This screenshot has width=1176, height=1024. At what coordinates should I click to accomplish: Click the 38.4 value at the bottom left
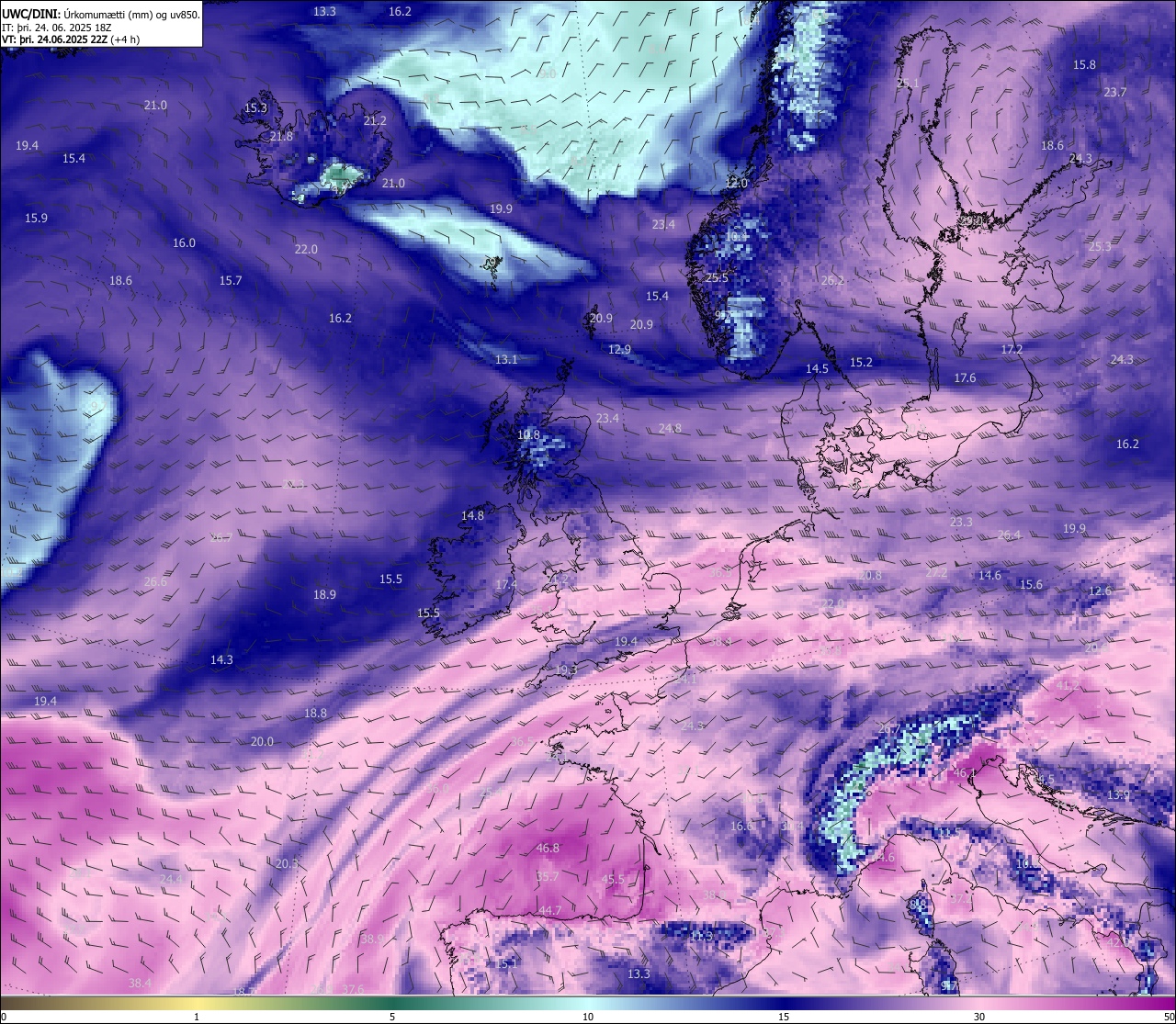point(140,984)
